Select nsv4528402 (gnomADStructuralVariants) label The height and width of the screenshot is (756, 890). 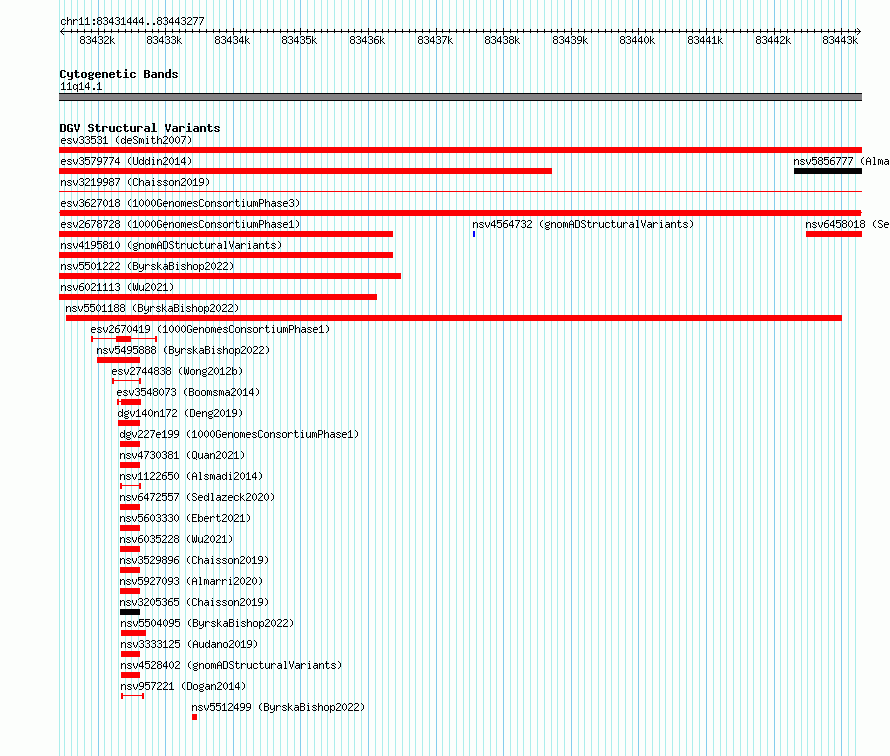pyautogui.click(x=231, y=665)
